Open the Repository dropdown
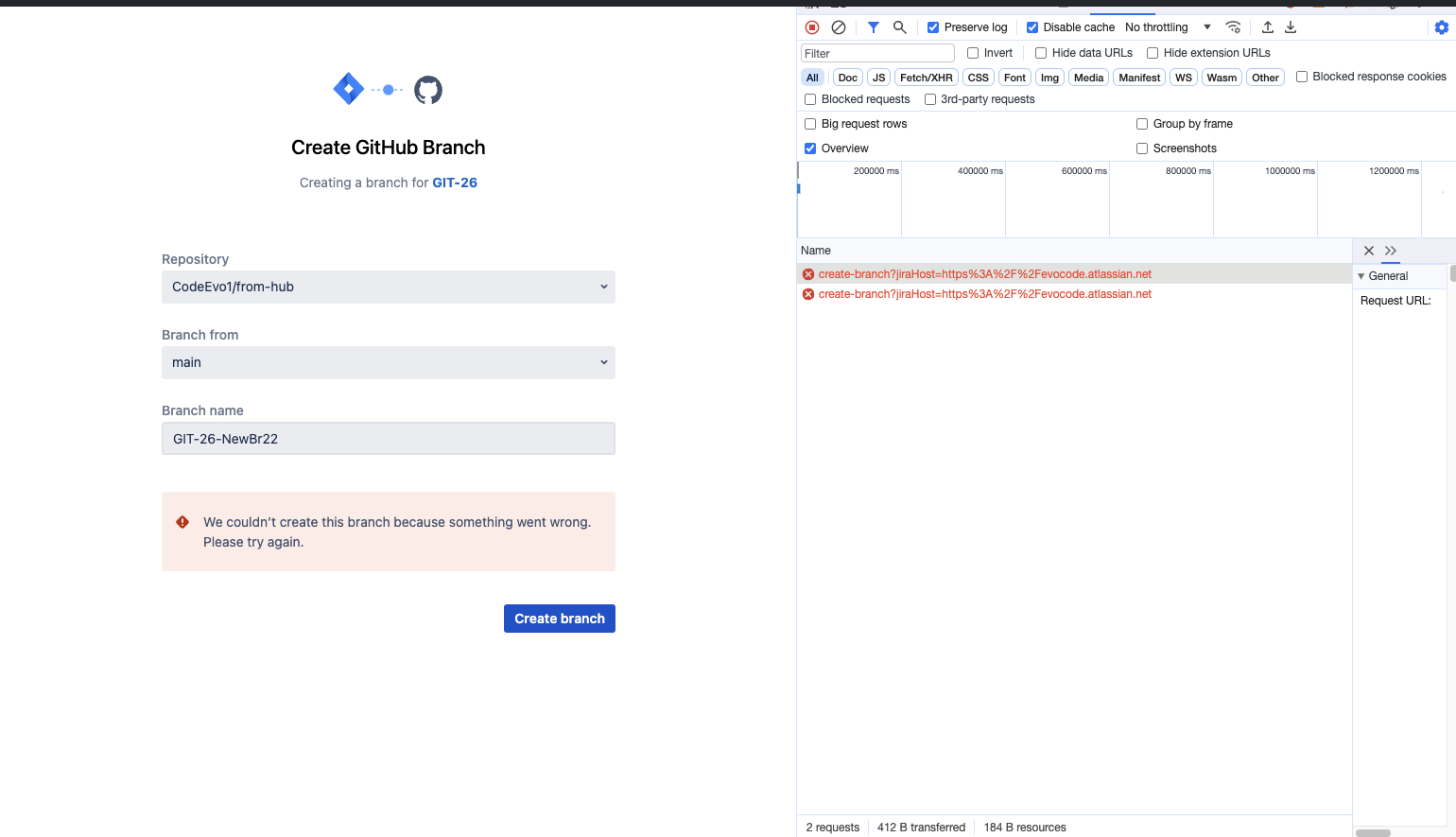The width and height of the screenshot is (1456, 837). pyautogui.click(x=388, y=287)
